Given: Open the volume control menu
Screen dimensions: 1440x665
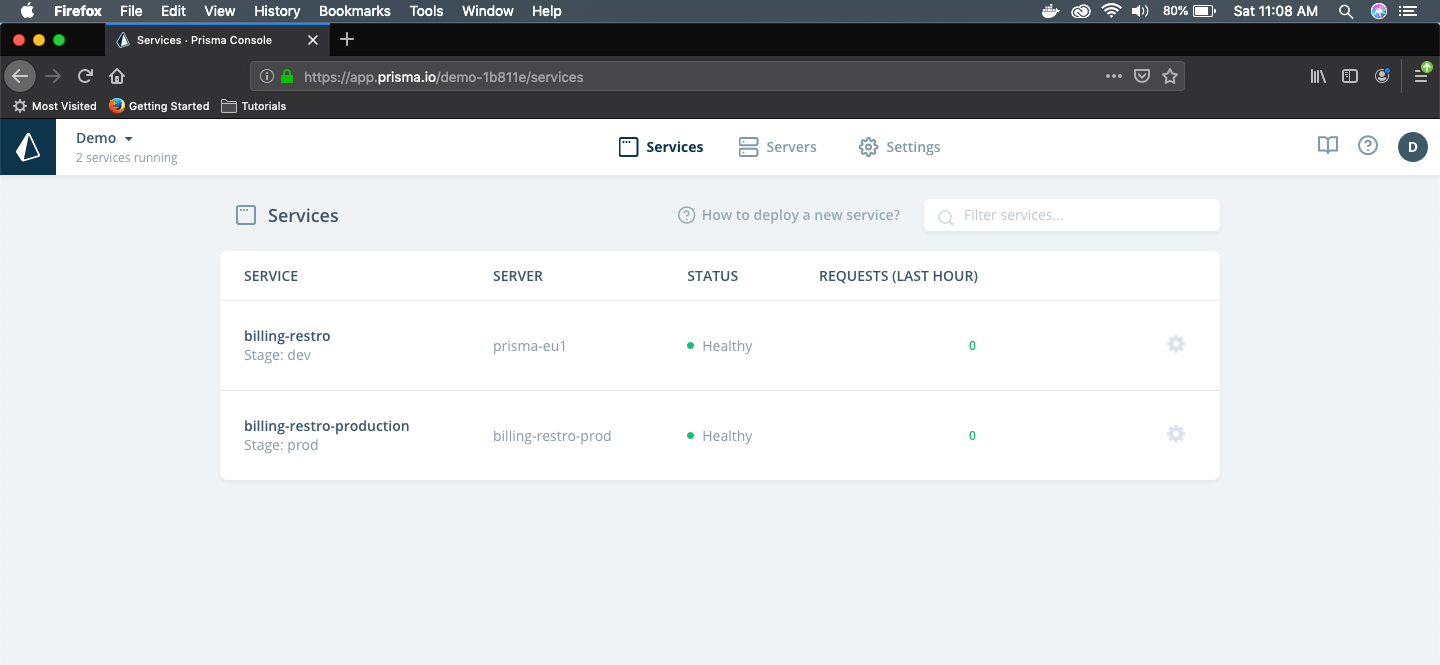Looking at the screenshot, I should [1140, 11].
